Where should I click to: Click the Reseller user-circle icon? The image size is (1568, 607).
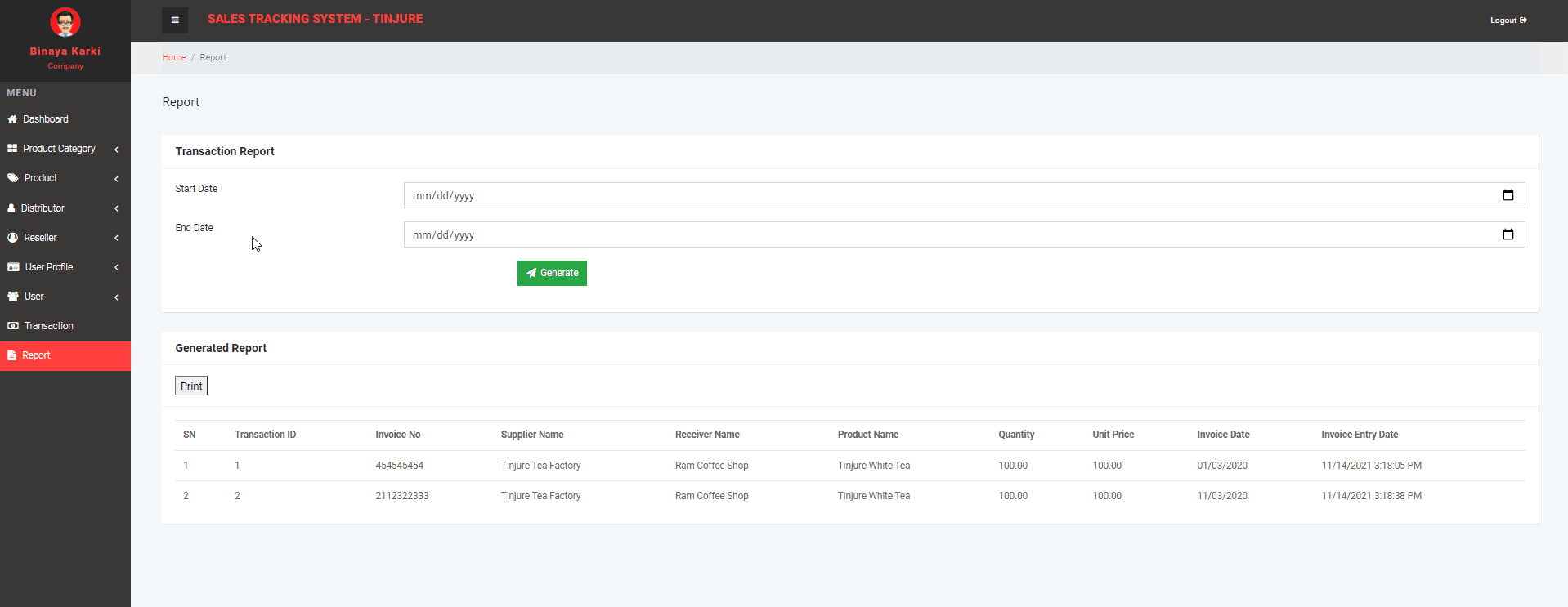click(x=12, y=238)
